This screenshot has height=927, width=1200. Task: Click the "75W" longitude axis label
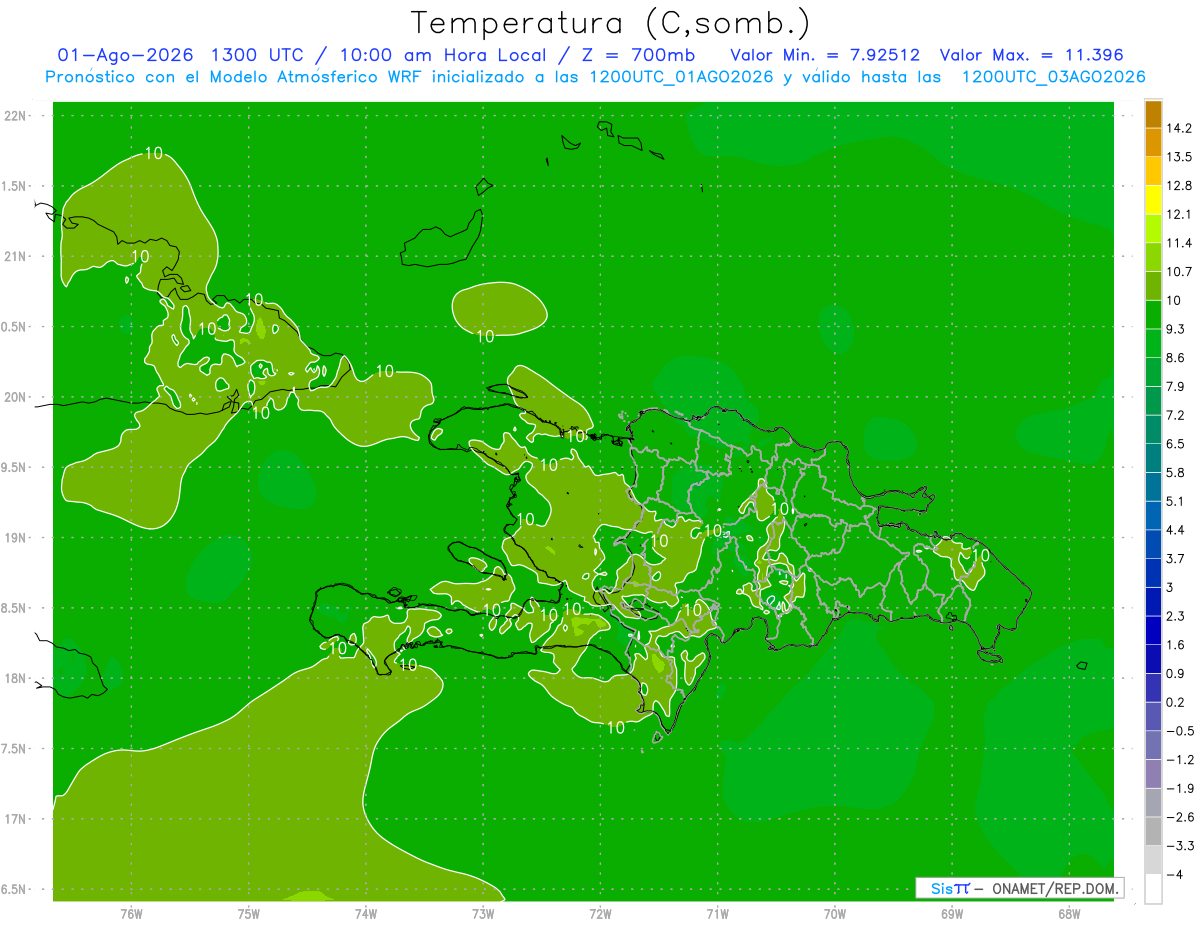pyautogui.click(x=248, y=913)
